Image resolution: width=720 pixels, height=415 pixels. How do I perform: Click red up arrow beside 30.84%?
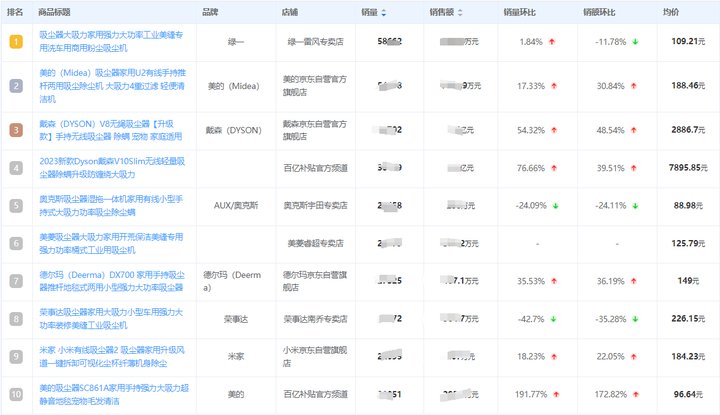point(634,86)
